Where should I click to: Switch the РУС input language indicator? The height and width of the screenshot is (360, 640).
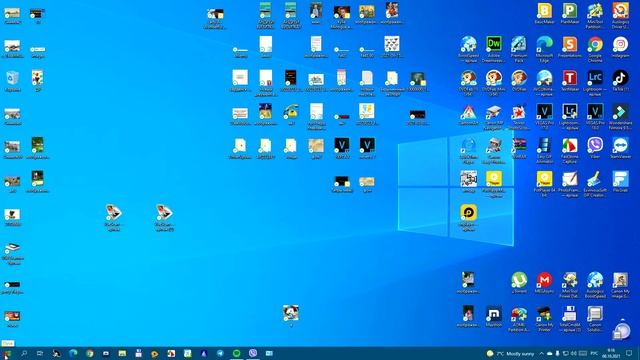[594, 353]
